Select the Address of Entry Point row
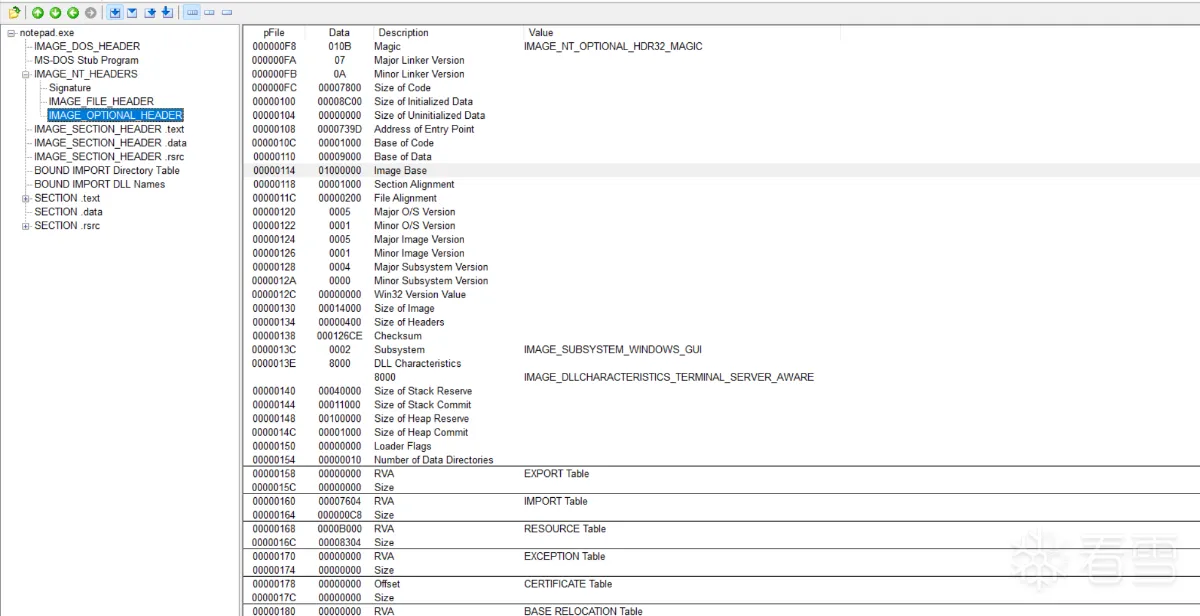1200x616 pixels. click(424, 129)
